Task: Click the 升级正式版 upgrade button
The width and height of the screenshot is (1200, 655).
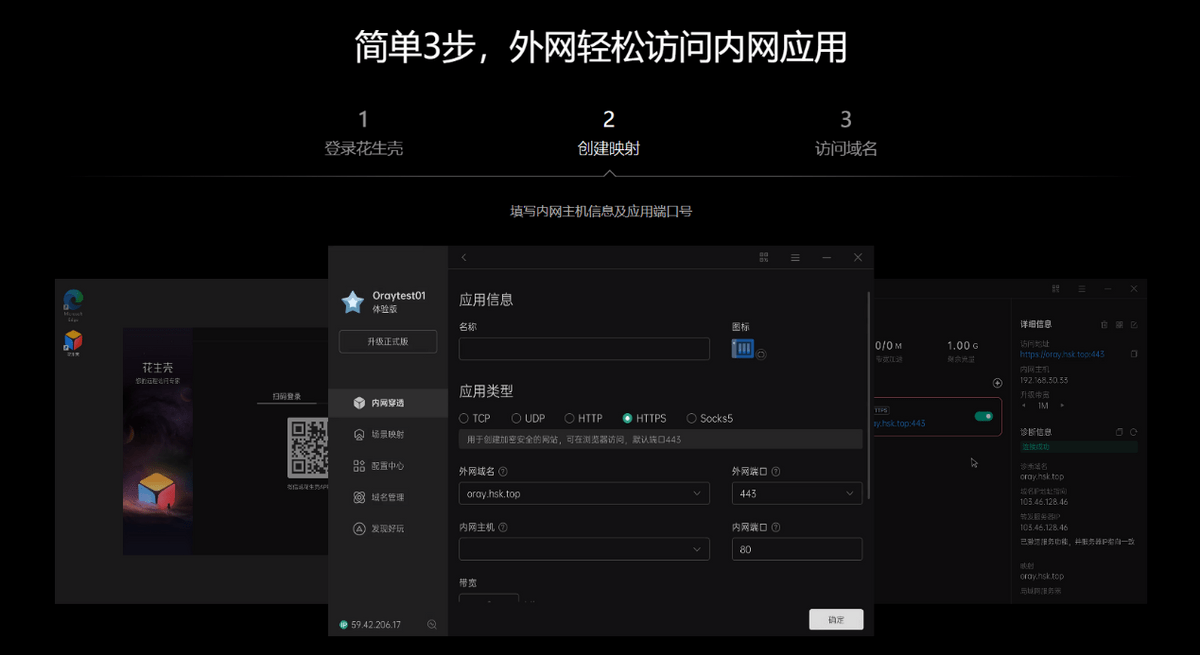Action: click(x=388, y=341)
